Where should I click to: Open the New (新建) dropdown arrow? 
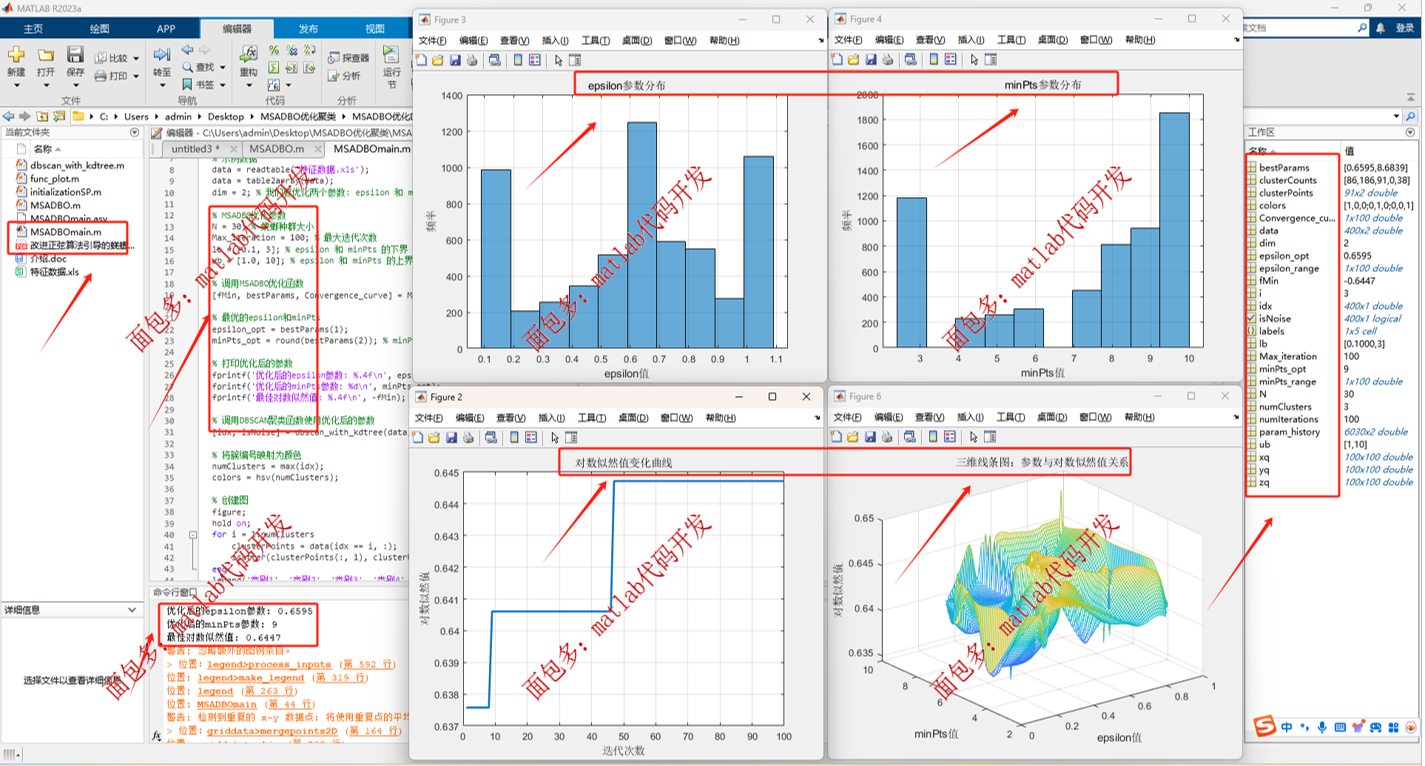click(16, 85)
